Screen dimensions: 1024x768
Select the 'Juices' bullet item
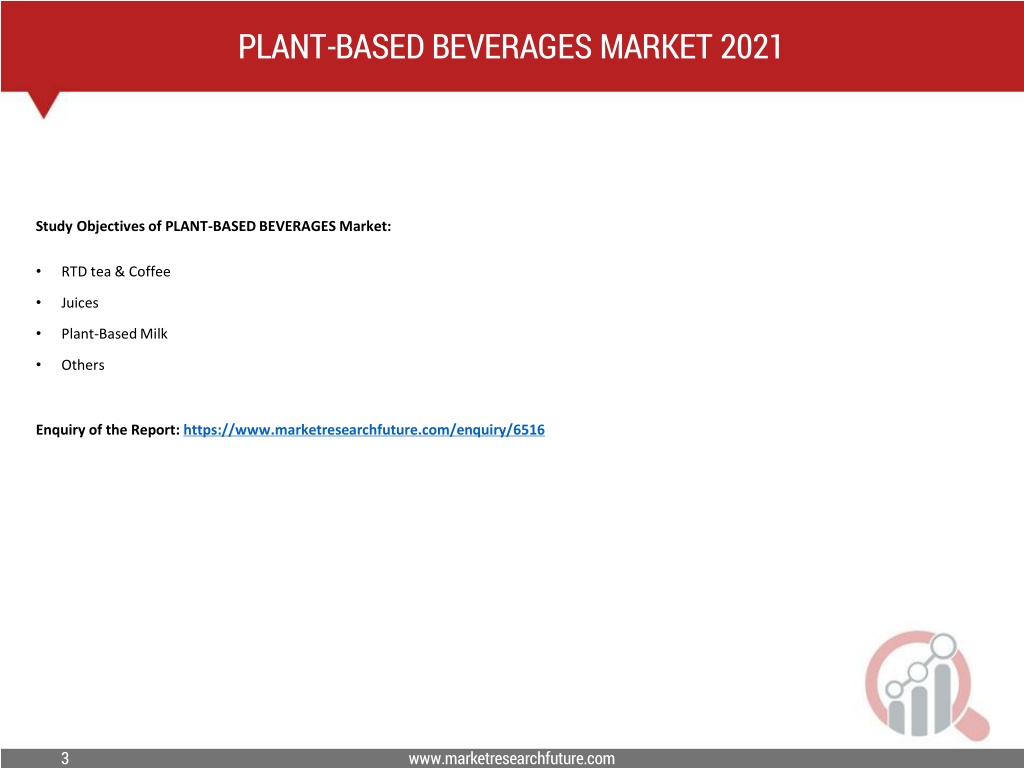80,303
